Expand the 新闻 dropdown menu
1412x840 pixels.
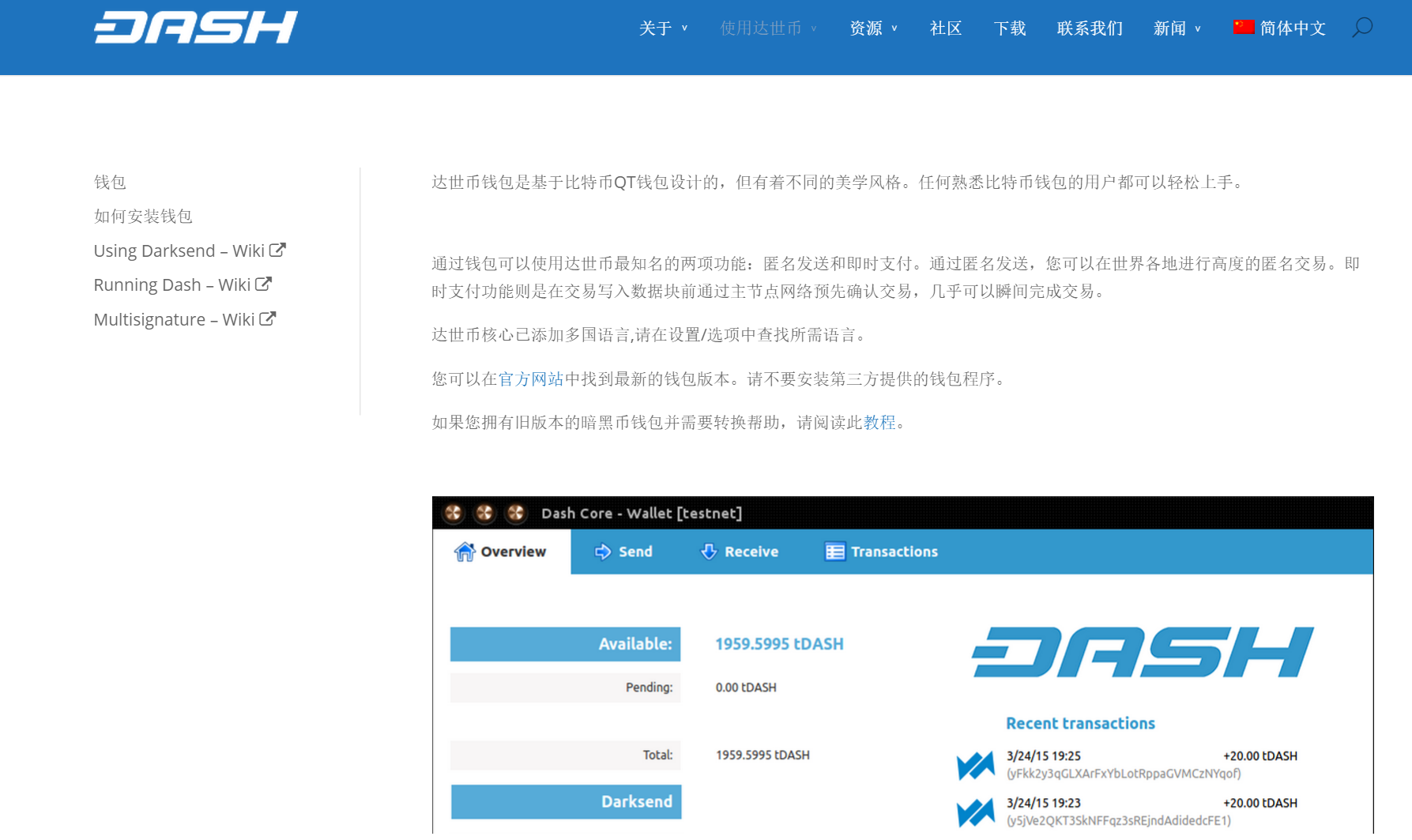pos(1177,28)
